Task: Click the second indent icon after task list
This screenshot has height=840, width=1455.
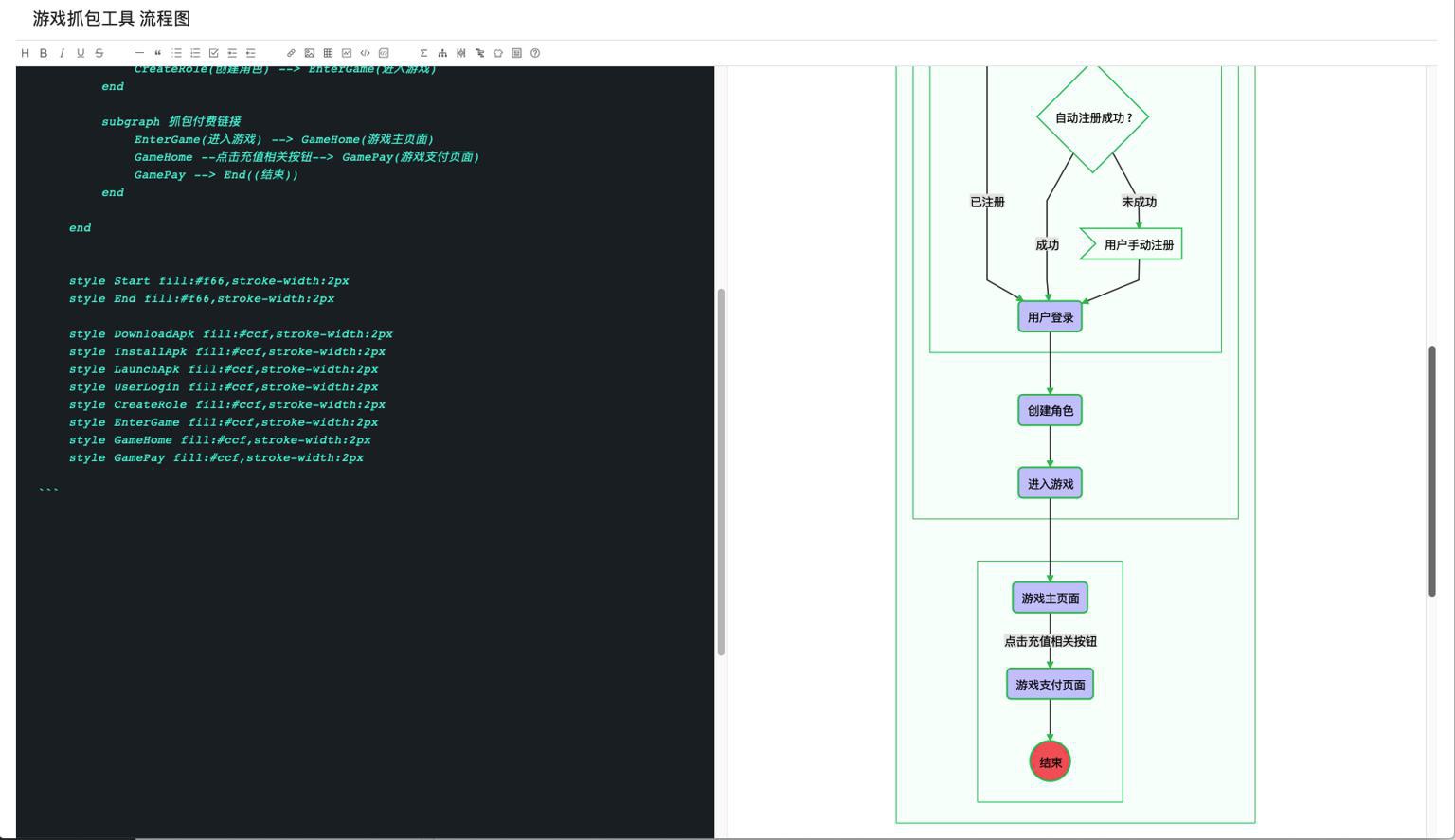Action: click(x=250, y=53)
